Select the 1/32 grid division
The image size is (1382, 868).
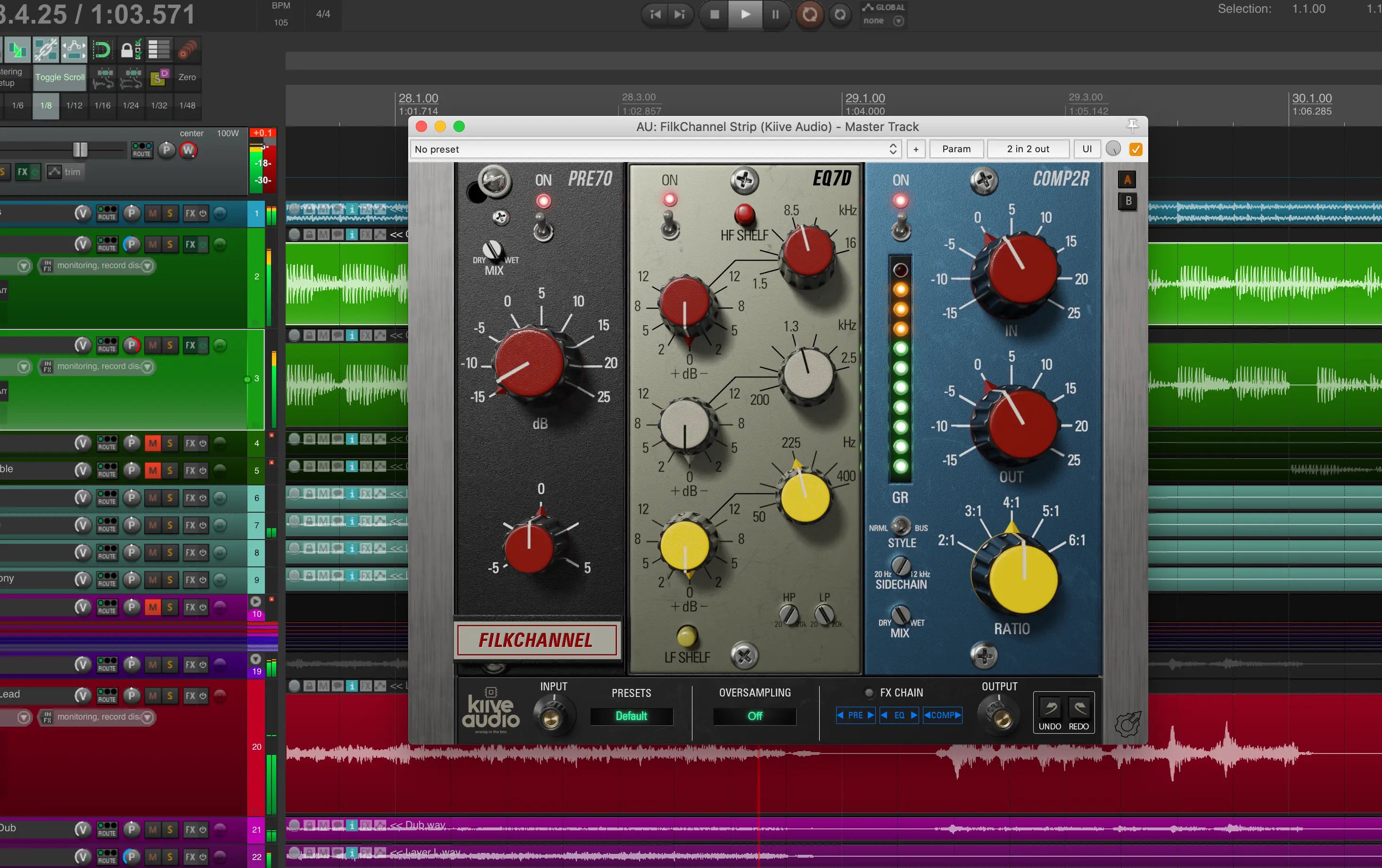click(x=159, y=106)
